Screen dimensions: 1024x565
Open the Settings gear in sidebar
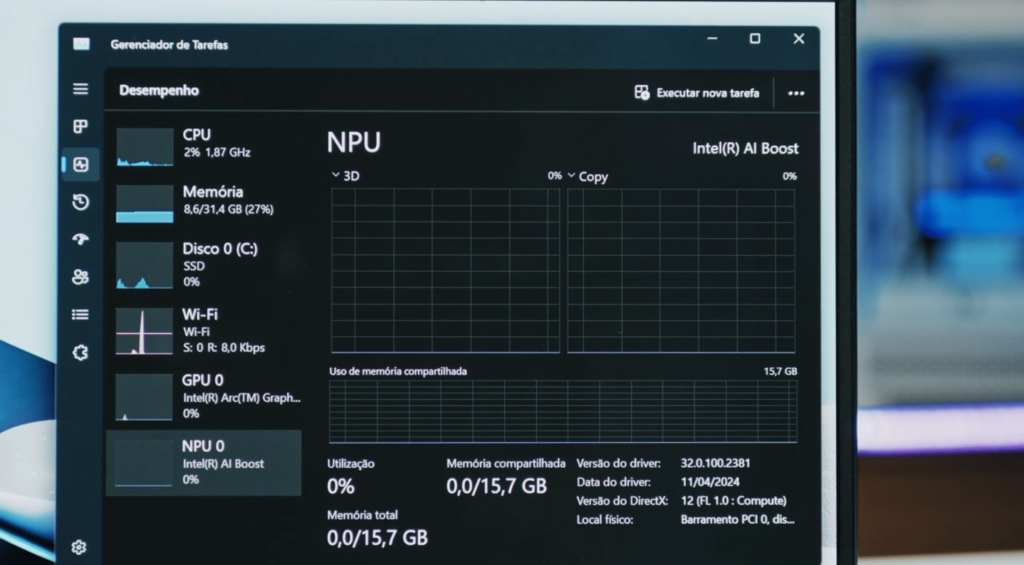coord(79,547)
